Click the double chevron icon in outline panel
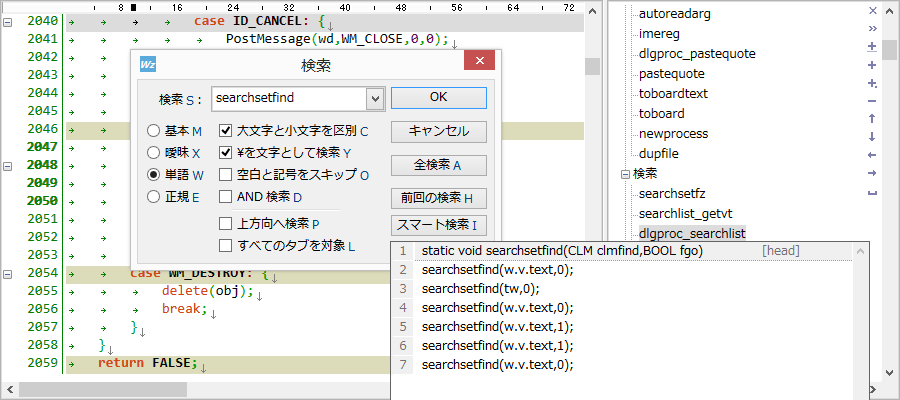Viewport: 900px width, 400px height. pyautogui.click(x=872, y=28)
